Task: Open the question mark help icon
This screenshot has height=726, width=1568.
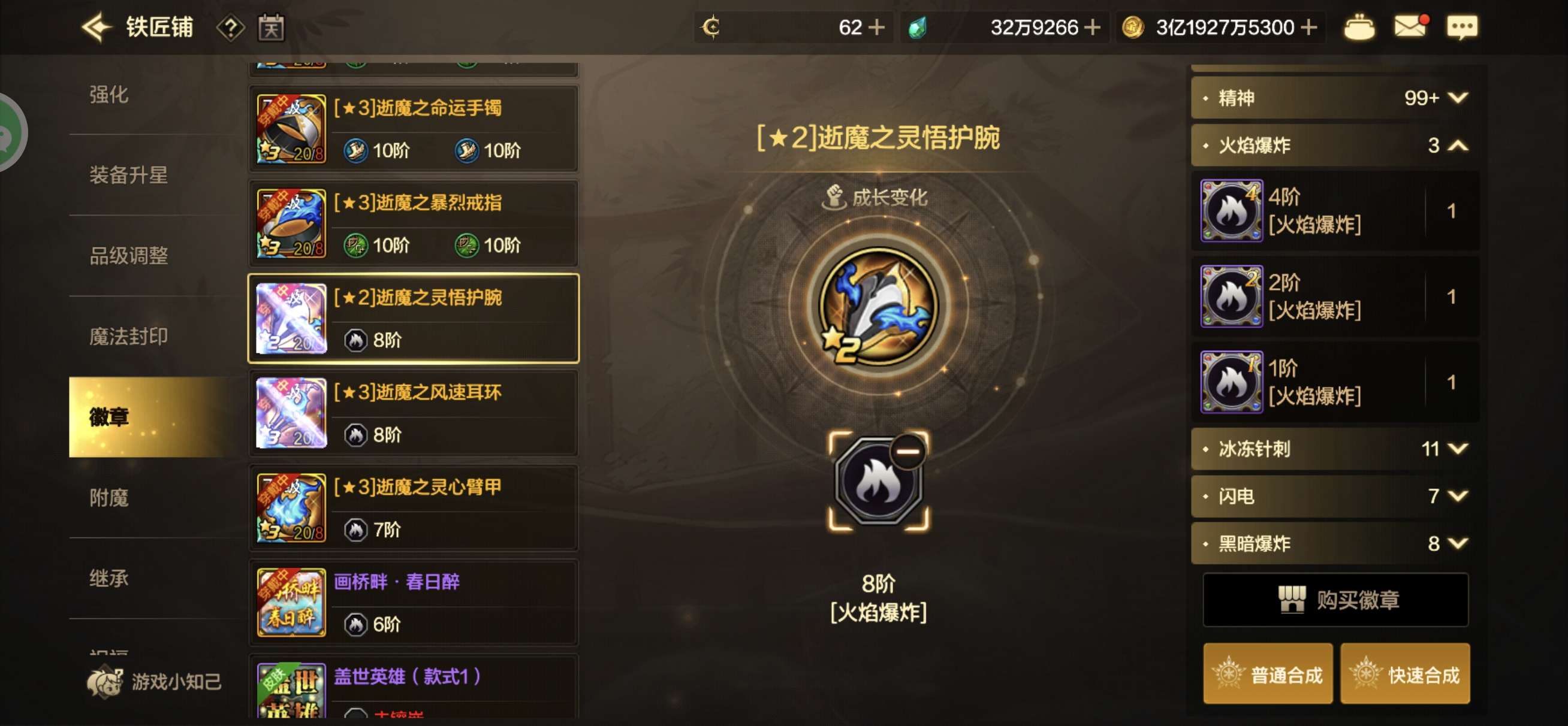Action: coord(231,28)
